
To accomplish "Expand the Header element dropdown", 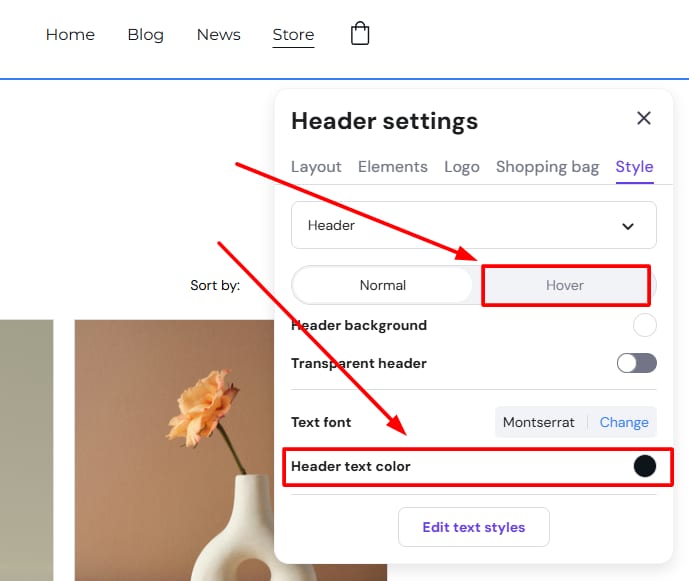I will [x=473, y=225].
